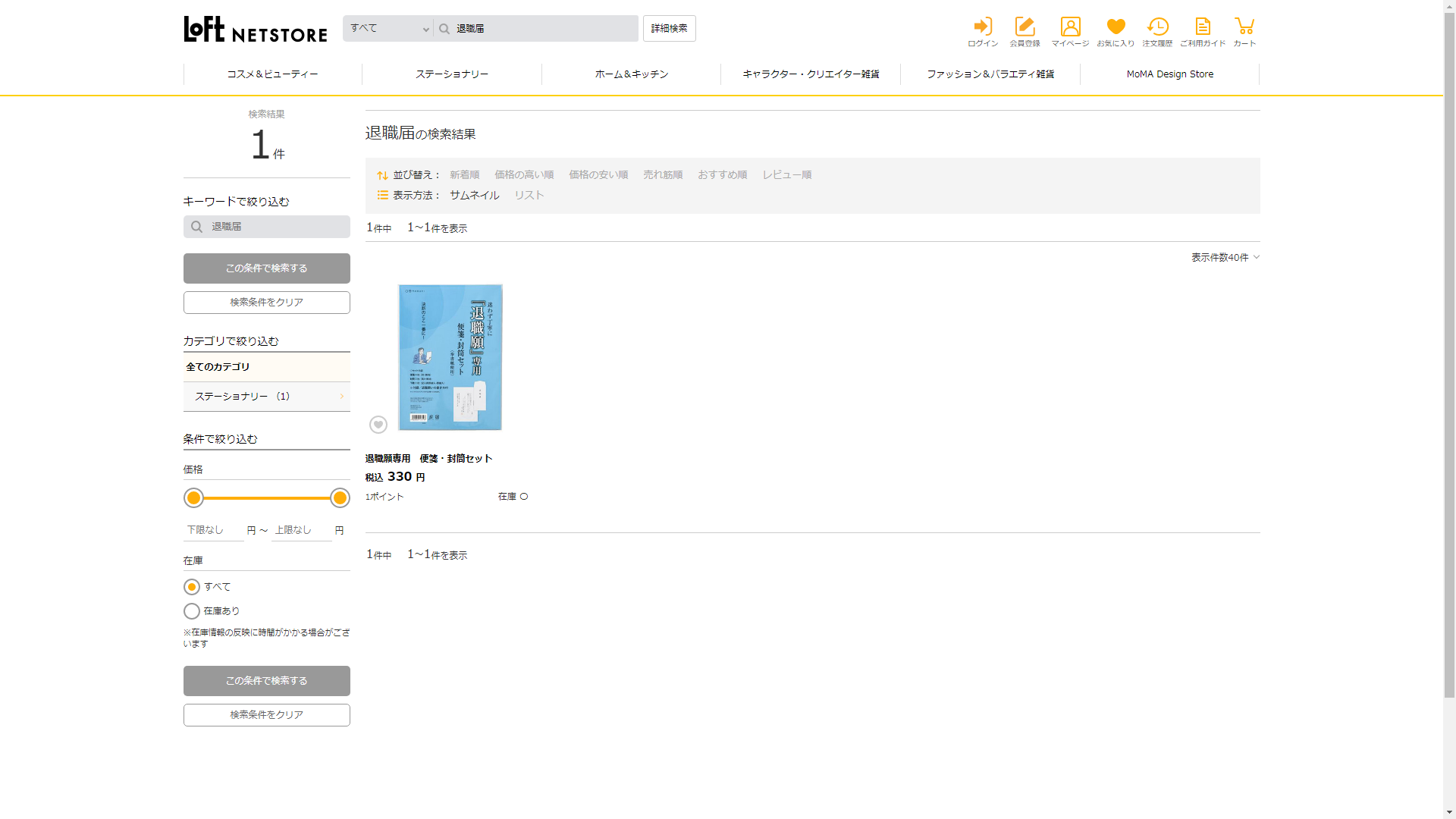The image size is (1456, 819).
Task: Open the MoMA Design Store menu
Action: (x=1169, y=74)
